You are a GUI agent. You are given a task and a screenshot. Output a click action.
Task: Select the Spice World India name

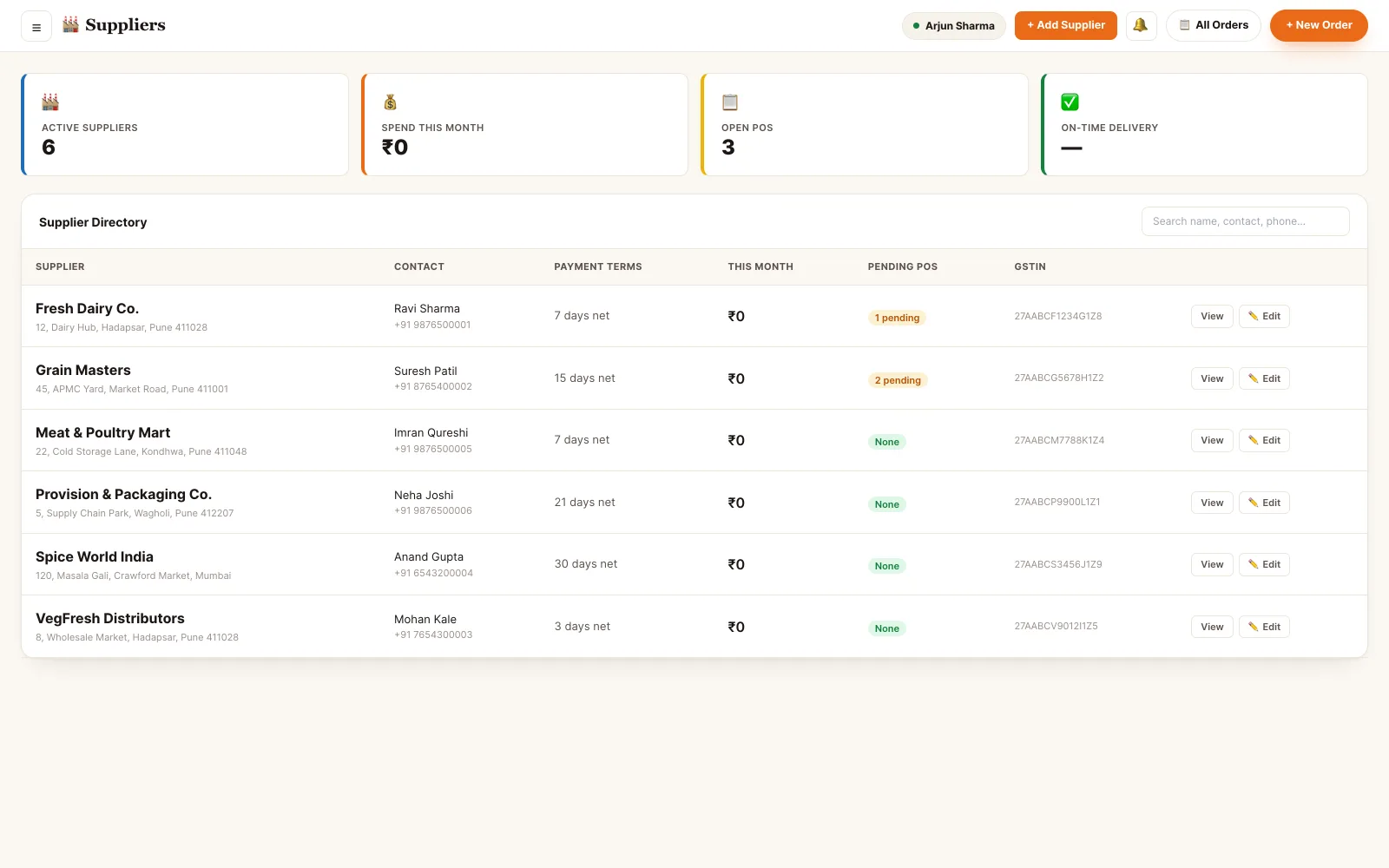coord(95,556)
